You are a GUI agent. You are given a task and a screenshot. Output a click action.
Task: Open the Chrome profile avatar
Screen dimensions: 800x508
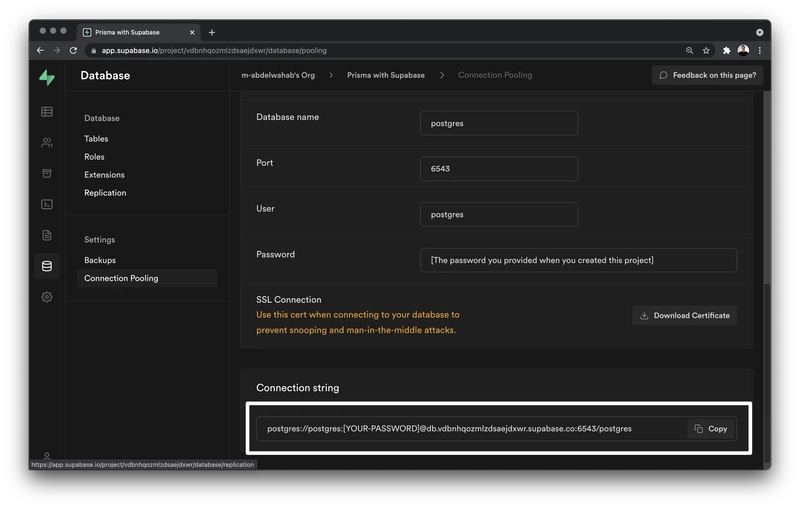(x=743, y=50)
